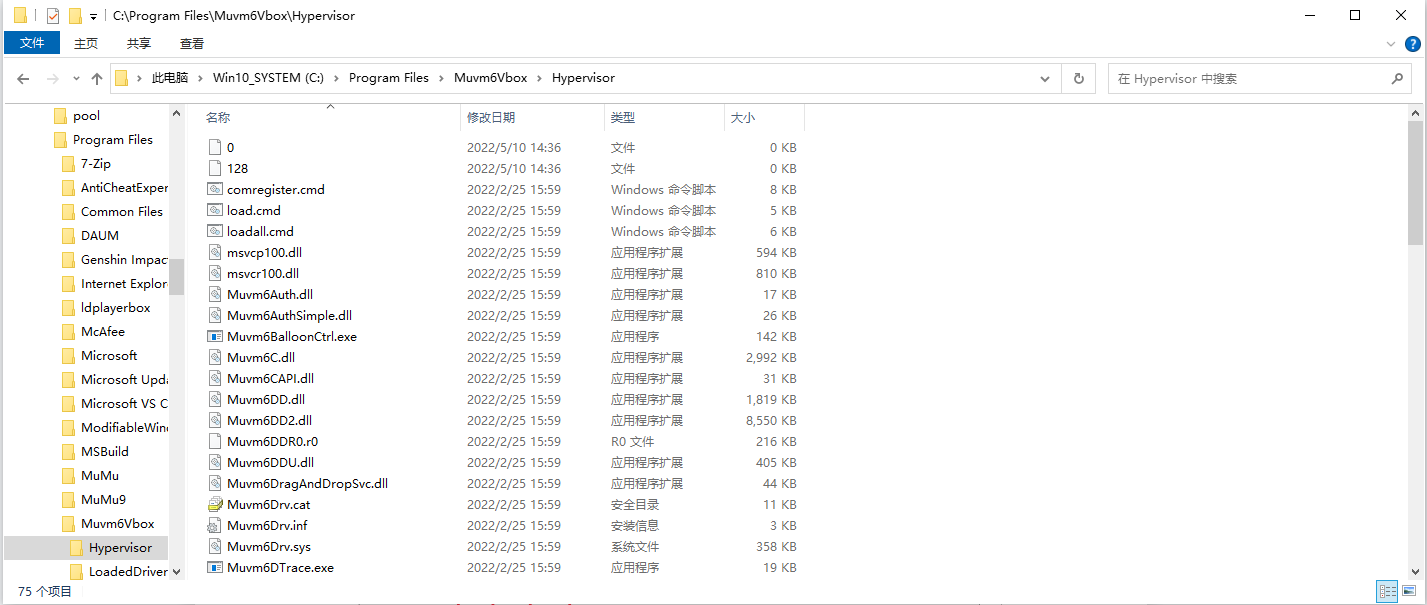Switch to the 主页 ribbon tab
Screen dimensions: 1427x605
click(86, 43)
